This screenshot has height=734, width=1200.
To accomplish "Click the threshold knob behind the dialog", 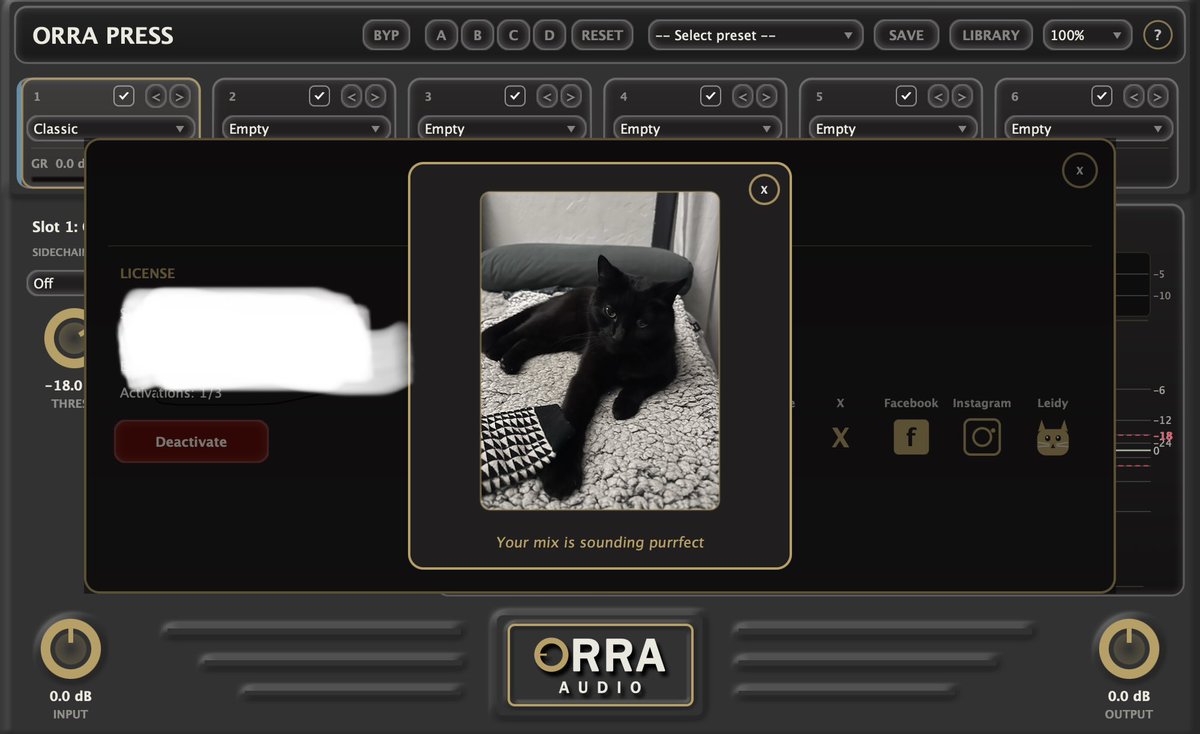I will pos(65,338).
